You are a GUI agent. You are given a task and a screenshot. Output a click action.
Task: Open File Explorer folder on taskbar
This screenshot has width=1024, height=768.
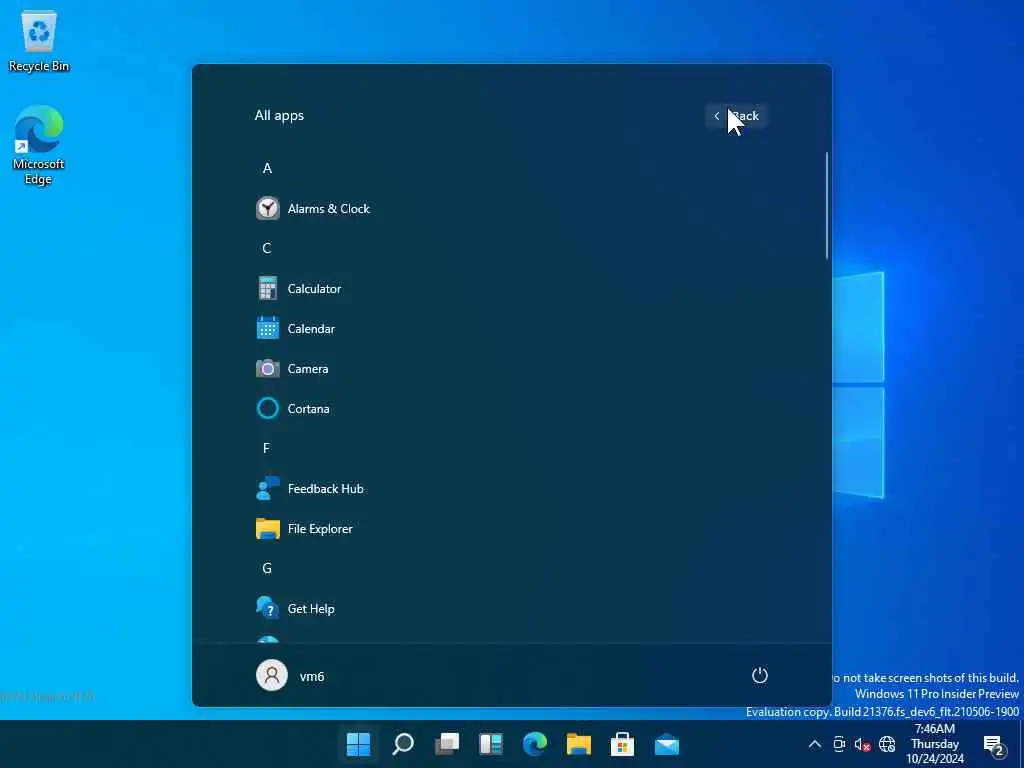(x=579, y=744)
